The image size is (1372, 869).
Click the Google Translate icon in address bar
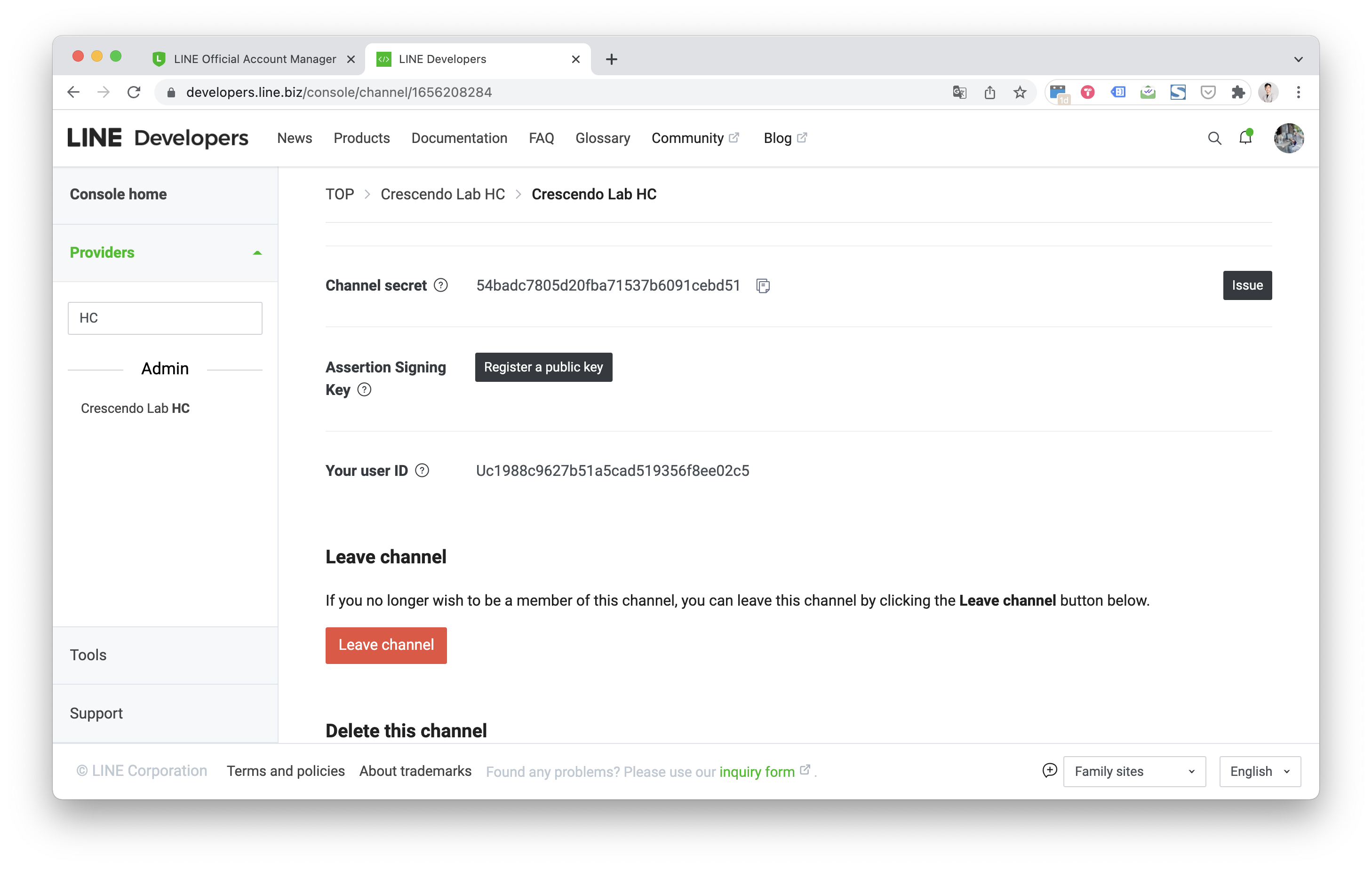click(959, 92)
